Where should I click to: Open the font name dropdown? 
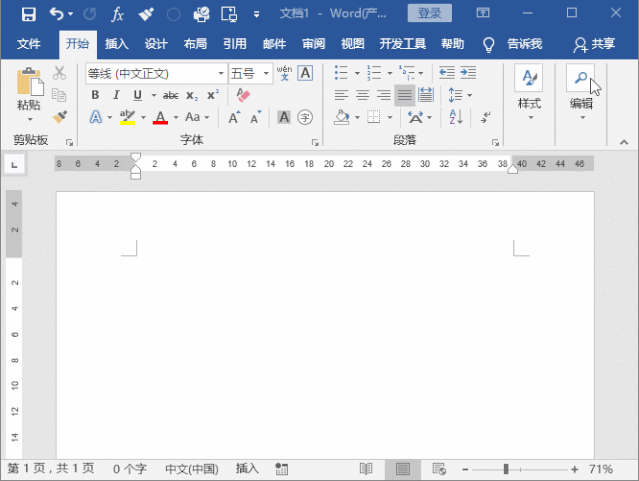(x=221, y=74)
